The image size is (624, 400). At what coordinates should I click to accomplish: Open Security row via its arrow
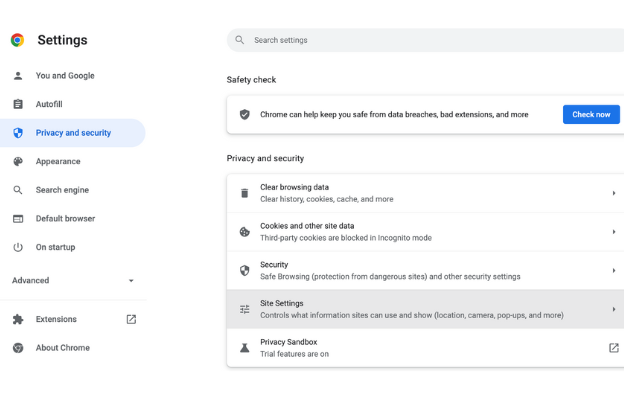[x=614, y=271]
